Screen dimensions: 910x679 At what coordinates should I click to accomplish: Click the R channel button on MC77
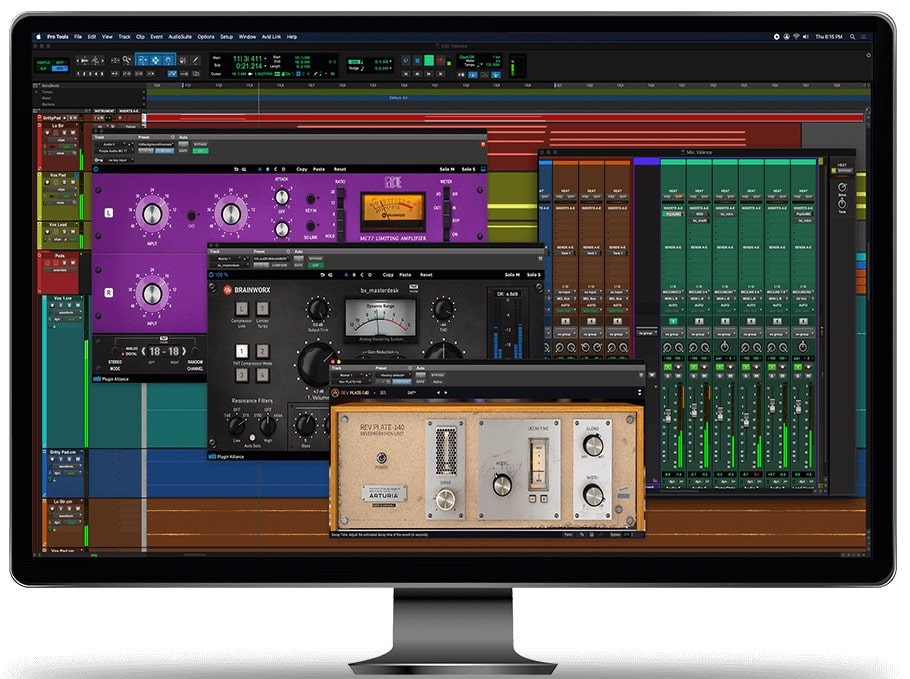109,292
